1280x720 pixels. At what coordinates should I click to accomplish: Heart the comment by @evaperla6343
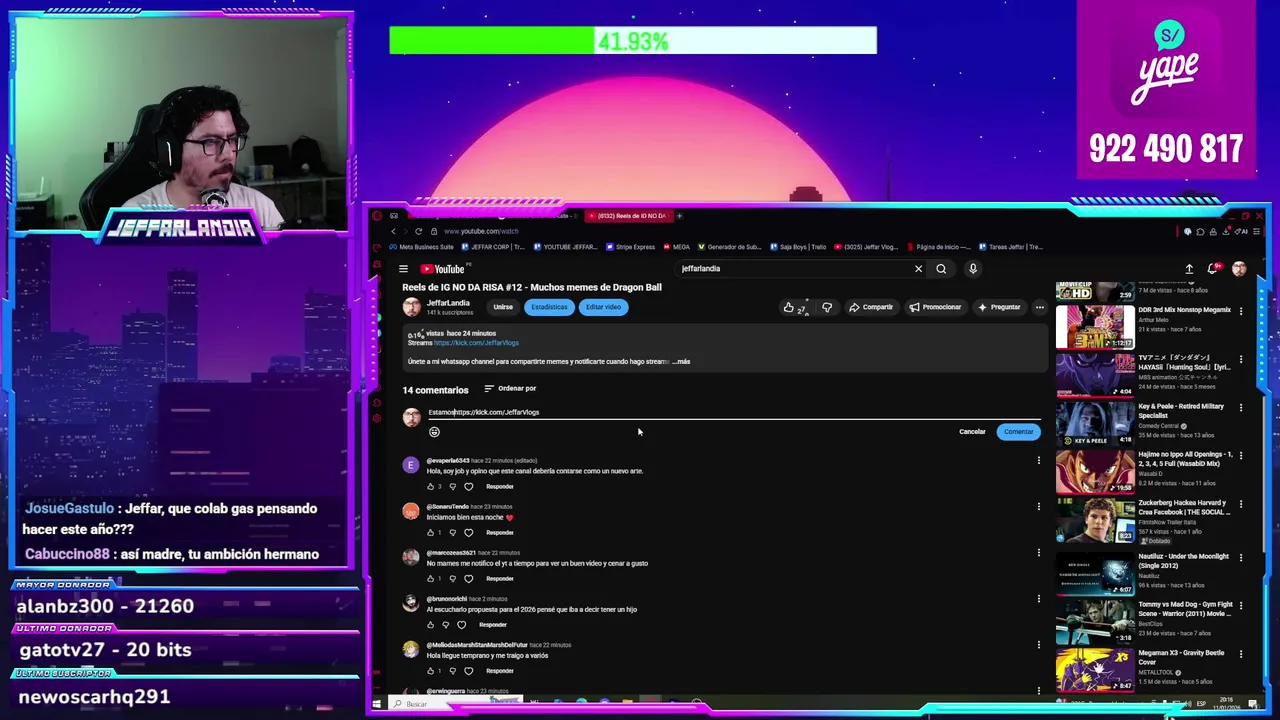coord(468,487)
